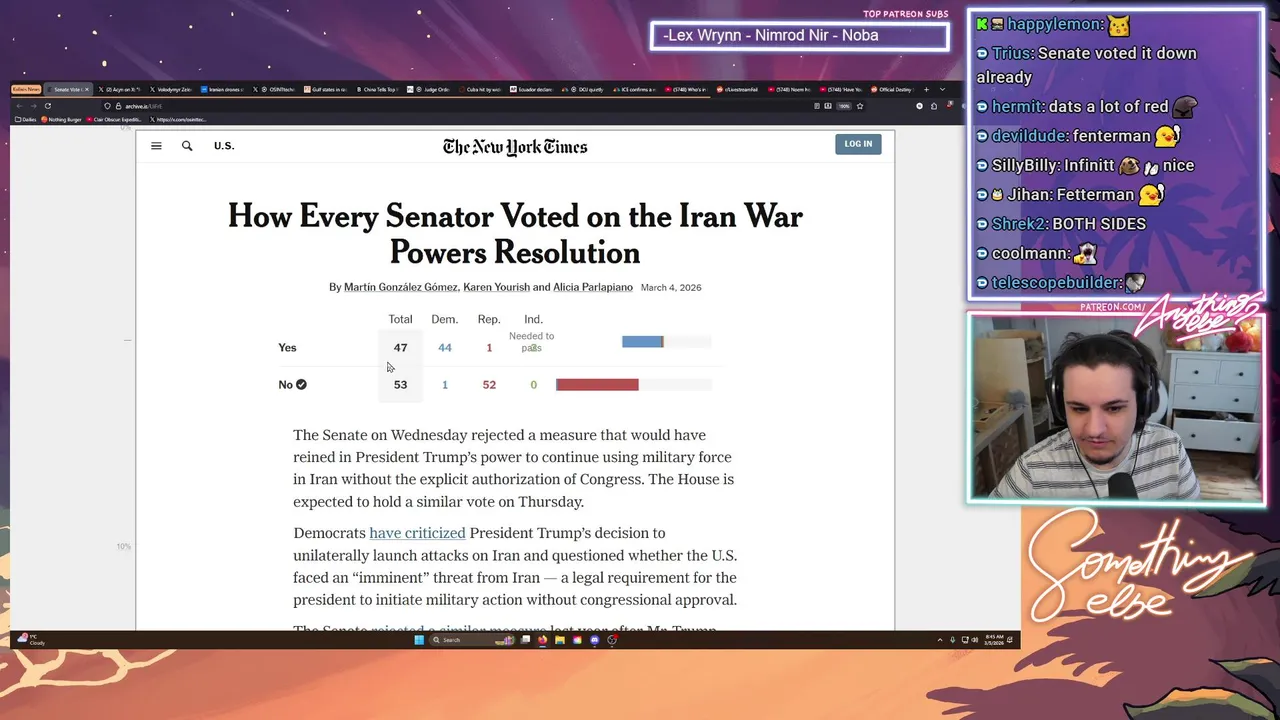Viewport: 1280px width, 720px height.
Task: Click the Top Patreon Subs ticker
Action: tap(800, 36)
